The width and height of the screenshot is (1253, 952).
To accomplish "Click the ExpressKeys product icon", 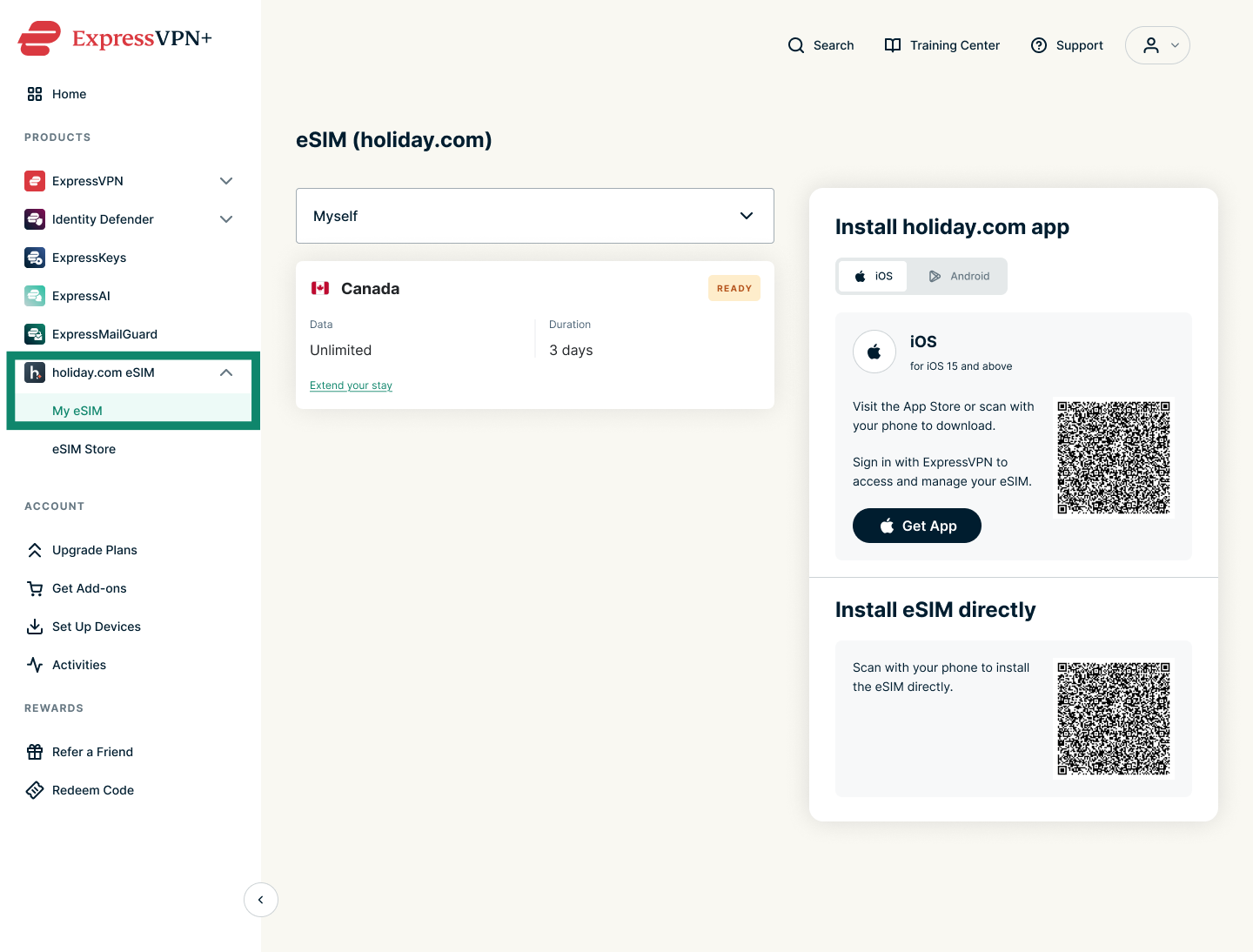I will (x=35, y=258).
